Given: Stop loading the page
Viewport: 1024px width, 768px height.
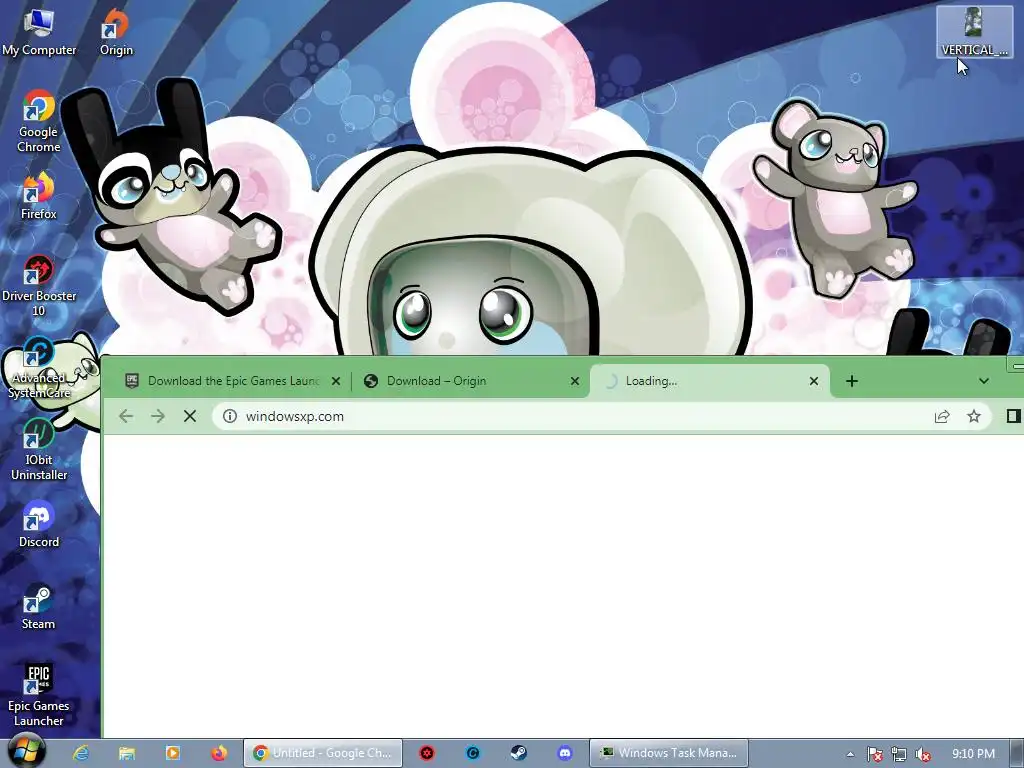Looking at the screenshot, I should click(190, 416).
